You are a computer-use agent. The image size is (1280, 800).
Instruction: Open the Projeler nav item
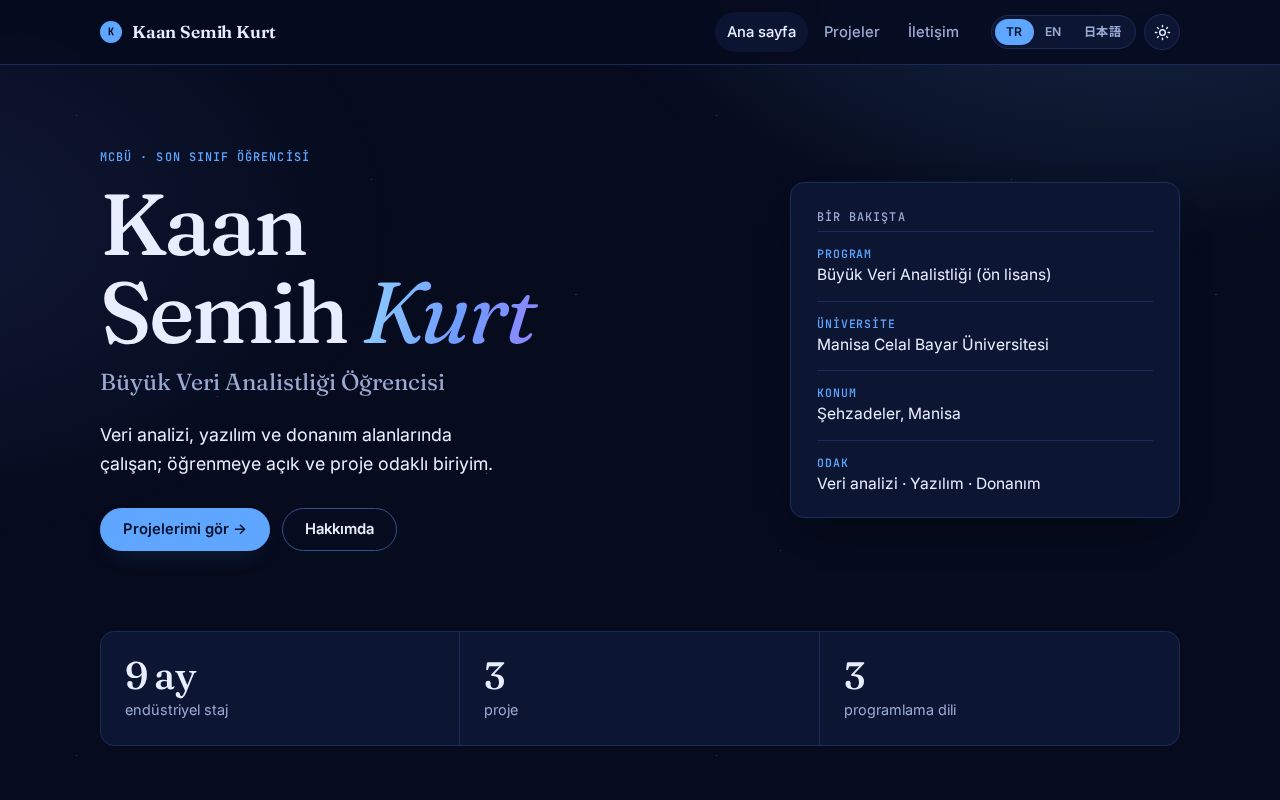point(852,32)
